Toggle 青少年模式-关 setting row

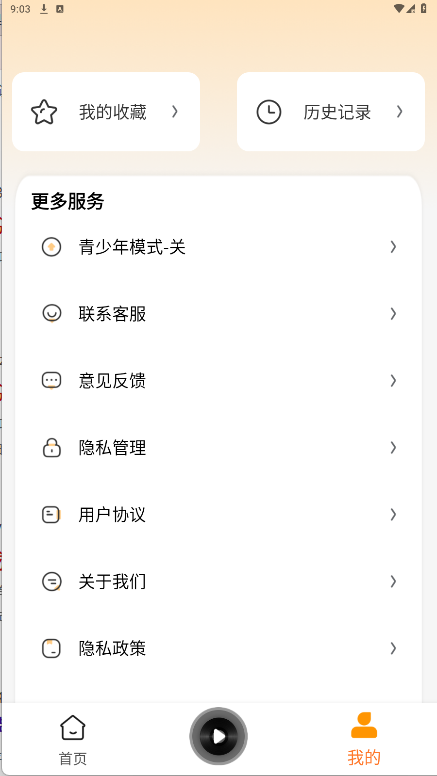tap(219, 246)
